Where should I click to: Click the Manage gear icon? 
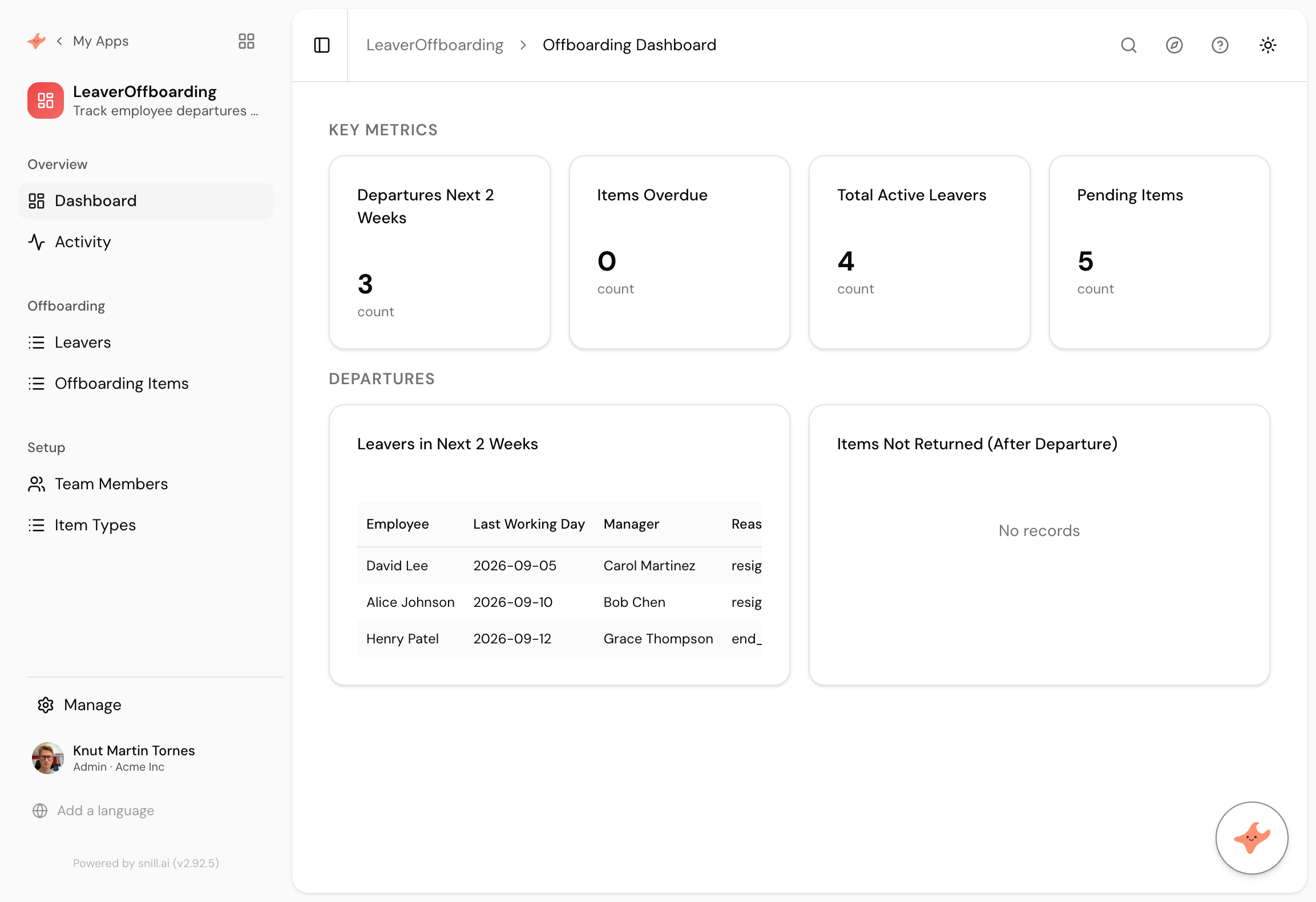click(x=46, y=705)
